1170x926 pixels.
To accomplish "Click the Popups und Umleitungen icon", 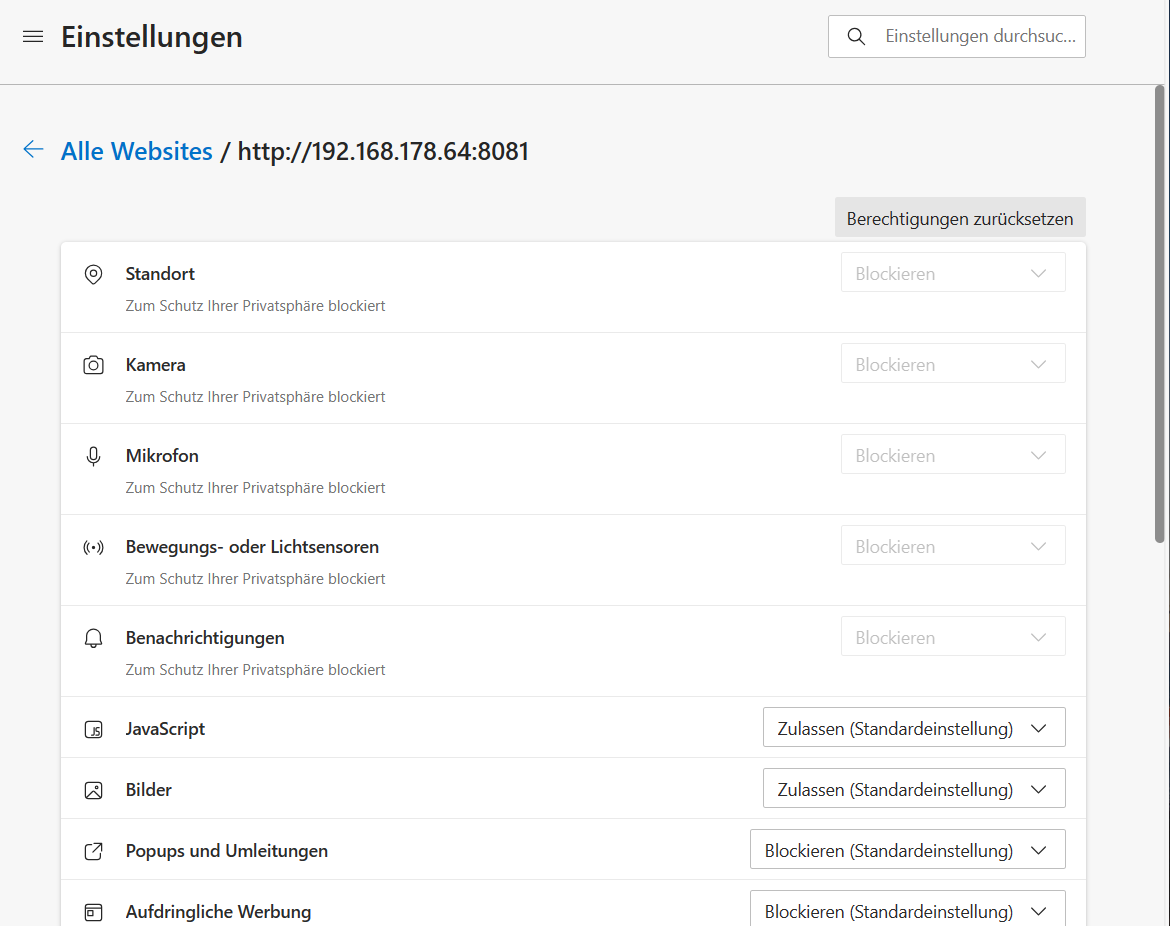I will coord(93,851).
